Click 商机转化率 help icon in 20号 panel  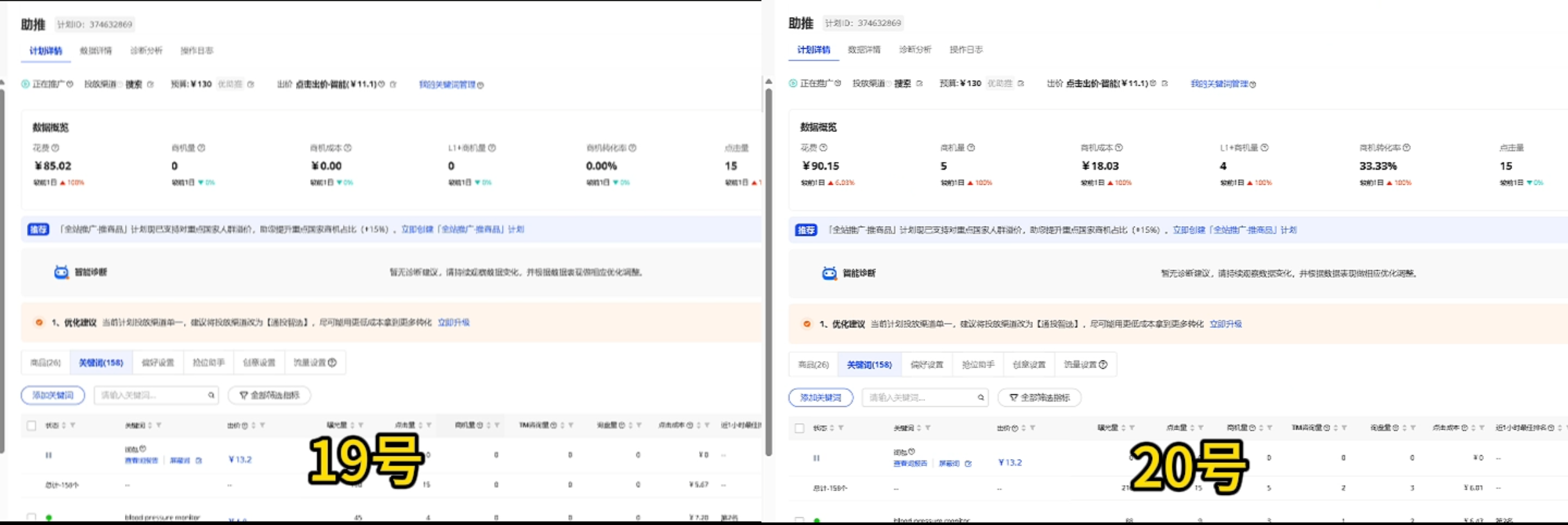[1407, 147]
